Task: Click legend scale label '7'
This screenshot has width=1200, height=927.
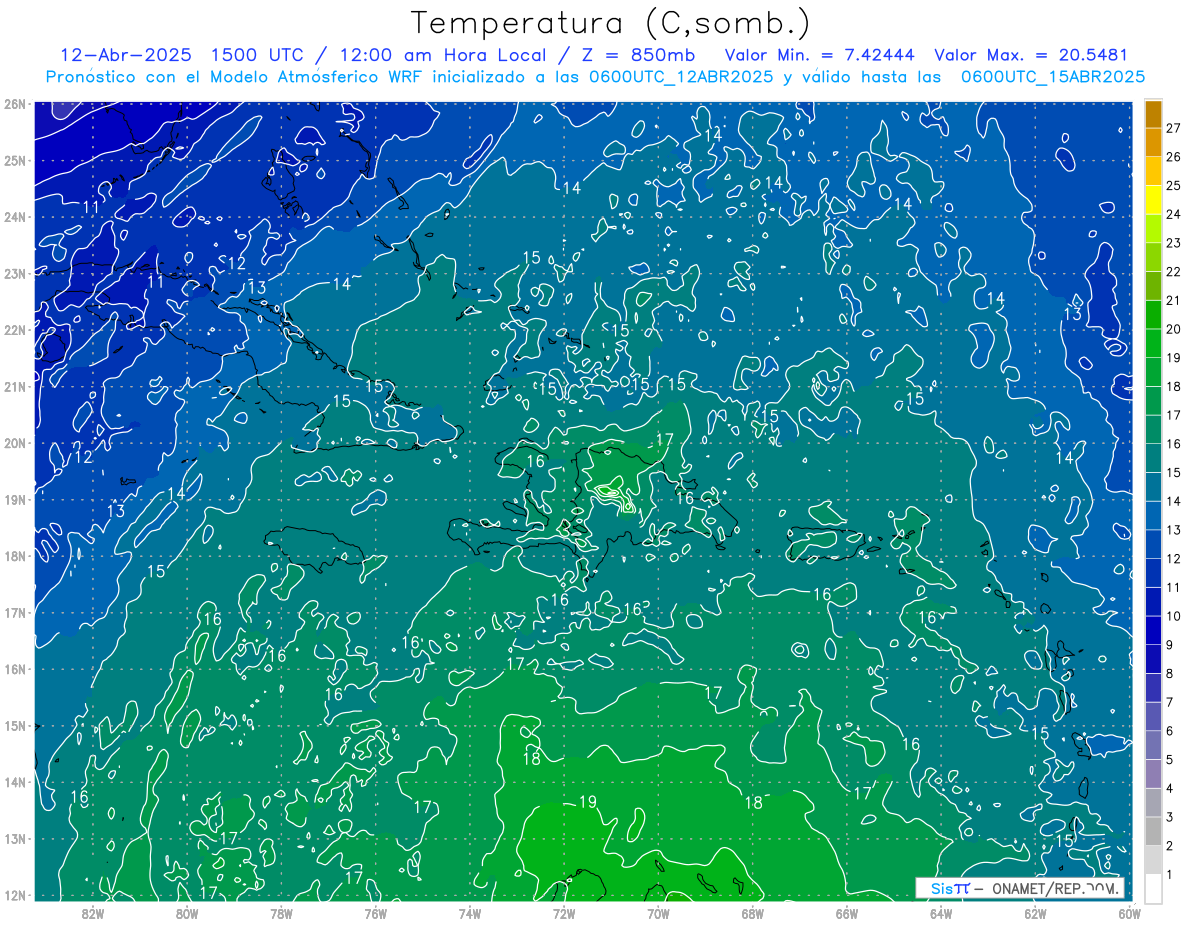Action: (1171, 702)
